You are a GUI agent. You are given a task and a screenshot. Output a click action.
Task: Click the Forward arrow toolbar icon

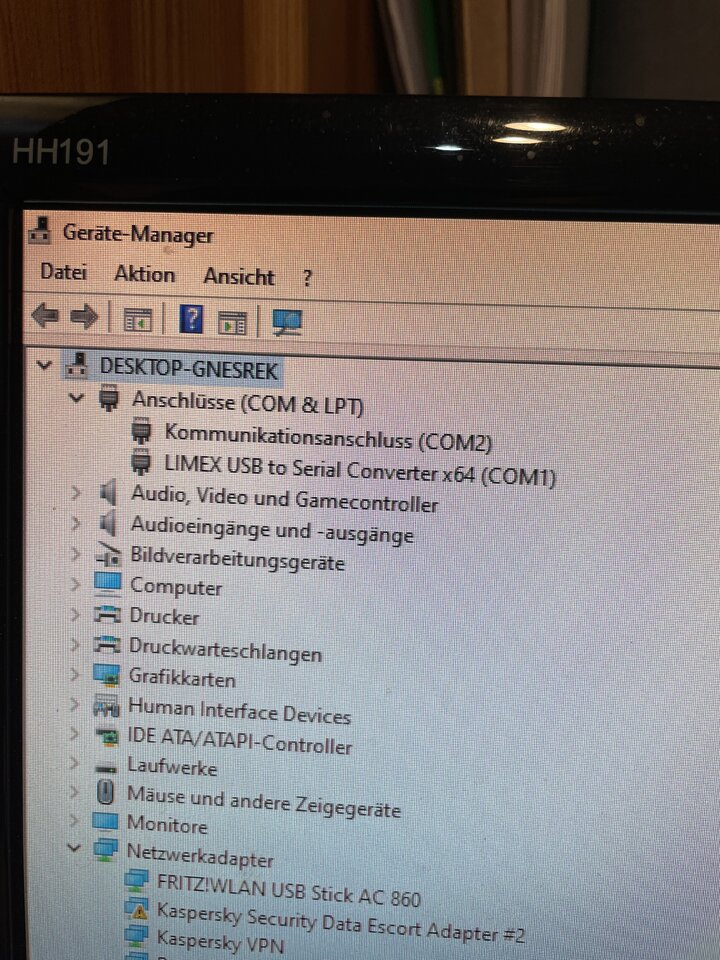pyautogui.click(x=84, y=317)
